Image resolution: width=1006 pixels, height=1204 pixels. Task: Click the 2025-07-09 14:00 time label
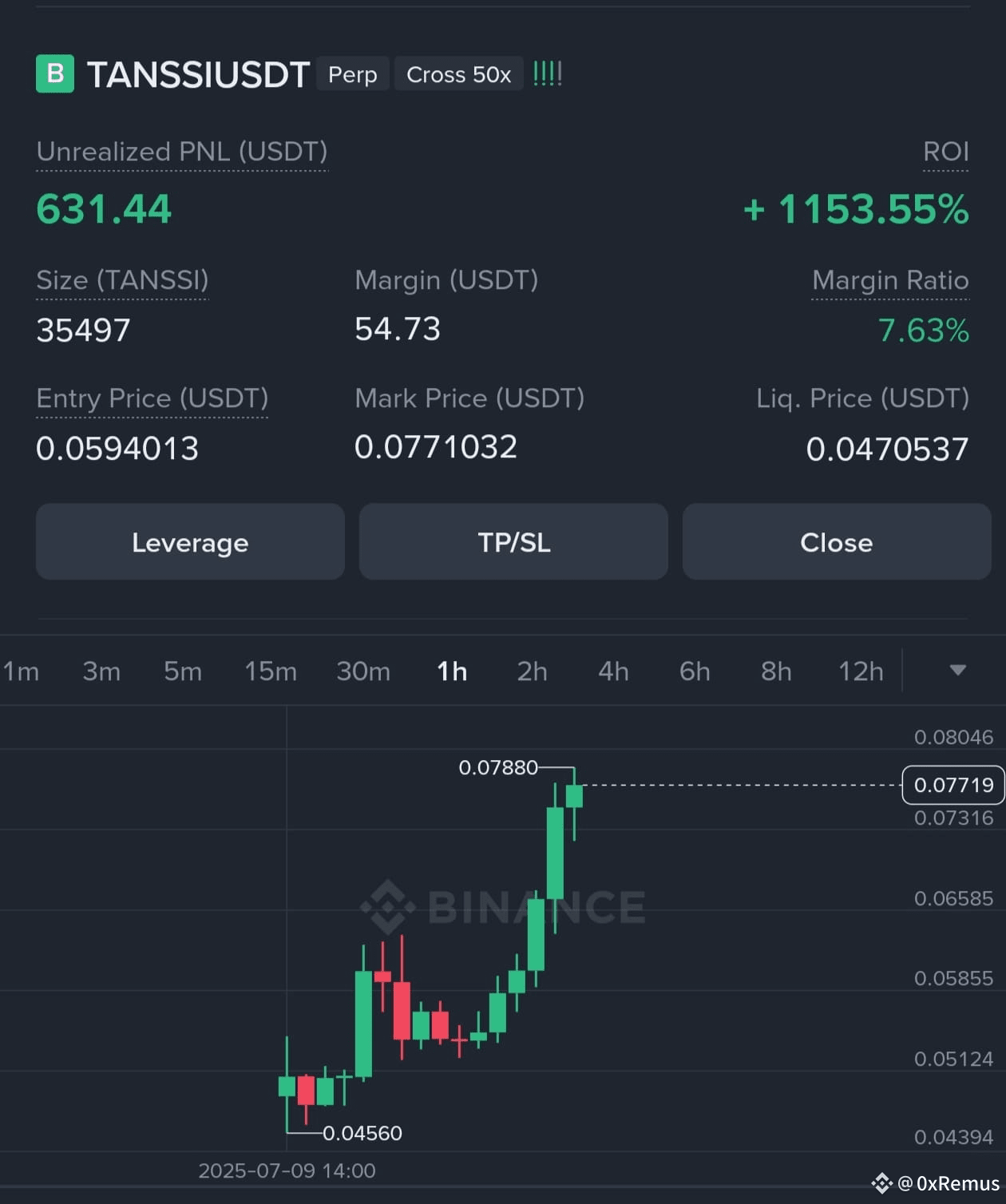(x=287, y=1170)
